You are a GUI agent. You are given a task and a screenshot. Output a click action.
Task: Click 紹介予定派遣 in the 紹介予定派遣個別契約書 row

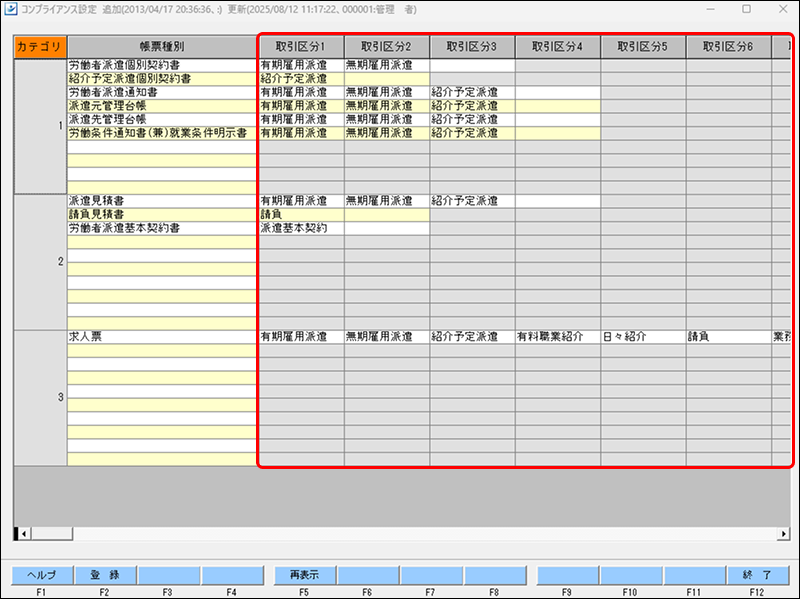(302, 79)
